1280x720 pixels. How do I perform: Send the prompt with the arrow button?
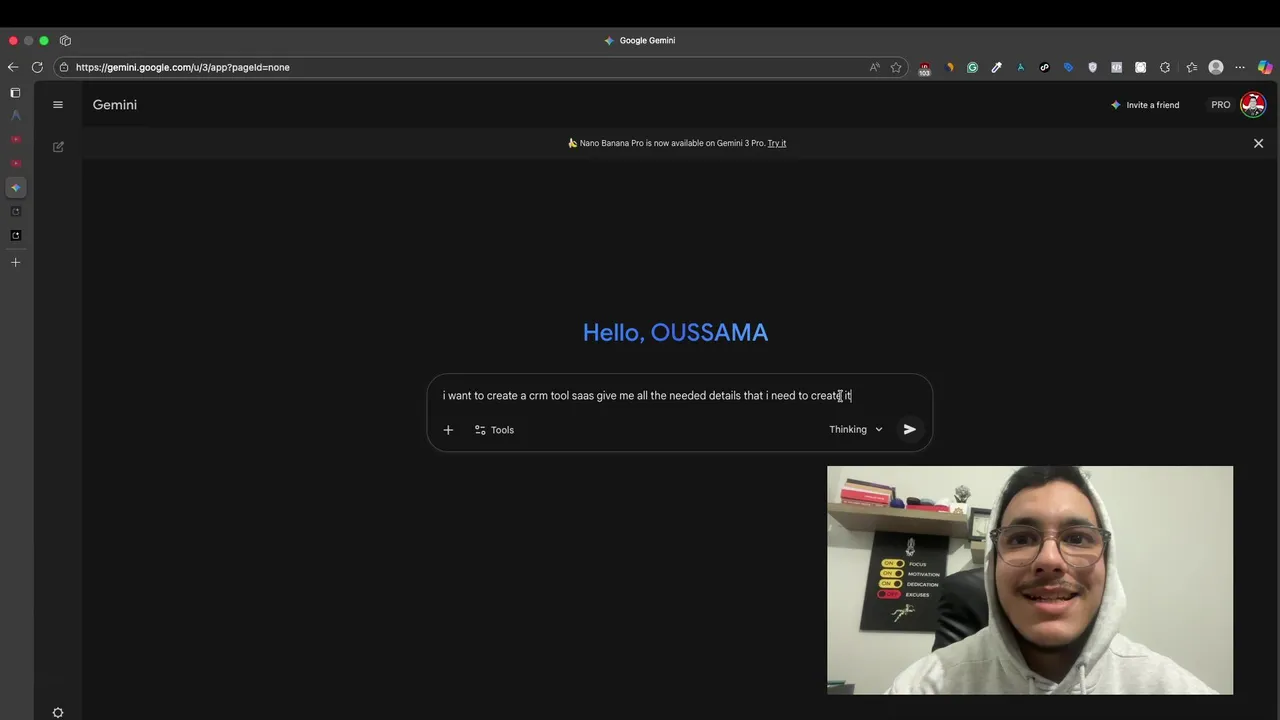click(910, 429)
